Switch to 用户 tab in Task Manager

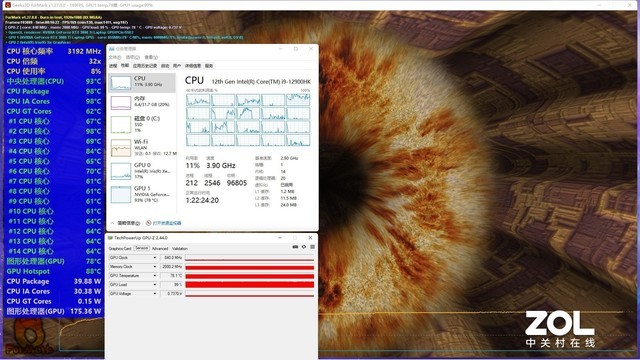coord(177,66)
